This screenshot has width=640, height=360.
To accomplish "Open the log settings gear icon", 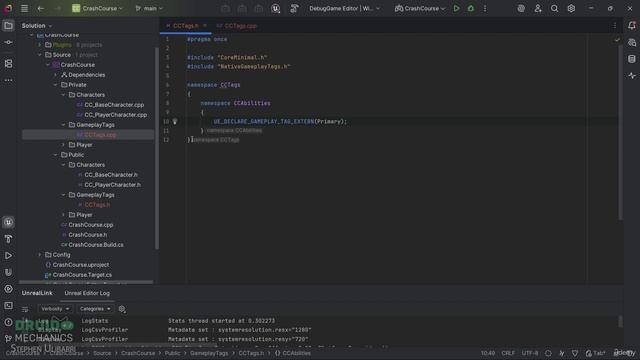I will point(122,309).
